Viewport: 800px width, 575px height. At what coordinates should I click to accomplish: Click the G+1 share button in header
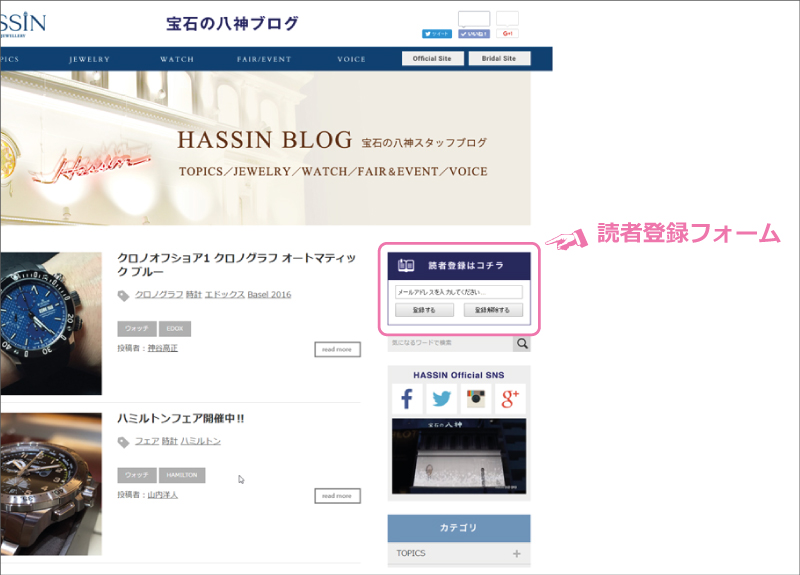[x=508, y=34]
